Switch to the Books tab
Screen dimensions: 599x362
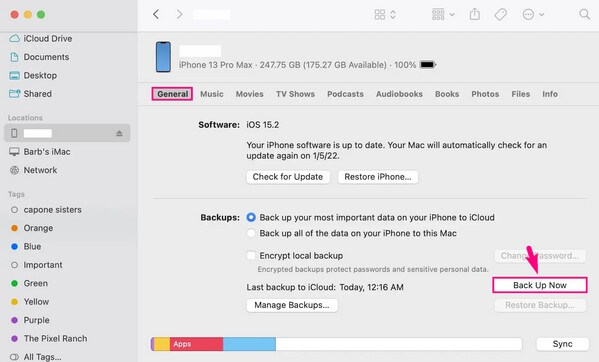[x=447, y=94]
